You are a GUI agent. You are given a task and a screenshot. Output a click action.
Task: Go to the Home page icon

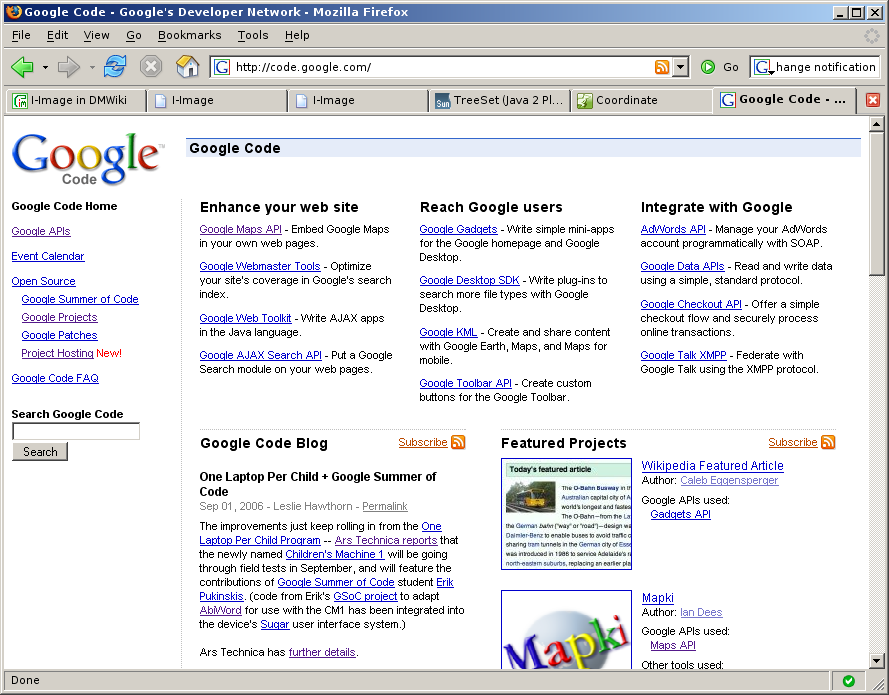click(187, 67)
